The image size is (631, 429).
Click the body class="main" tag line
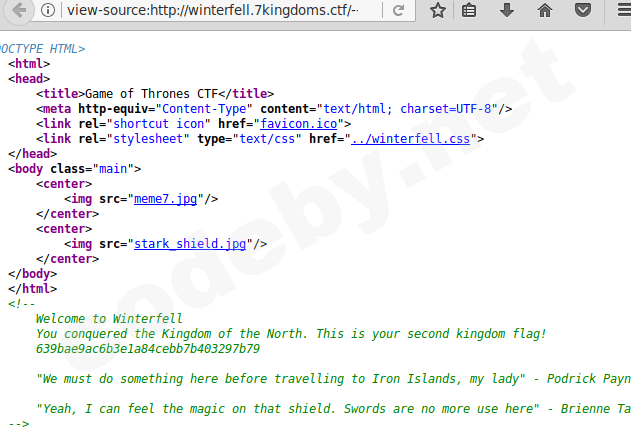point(74,169)
